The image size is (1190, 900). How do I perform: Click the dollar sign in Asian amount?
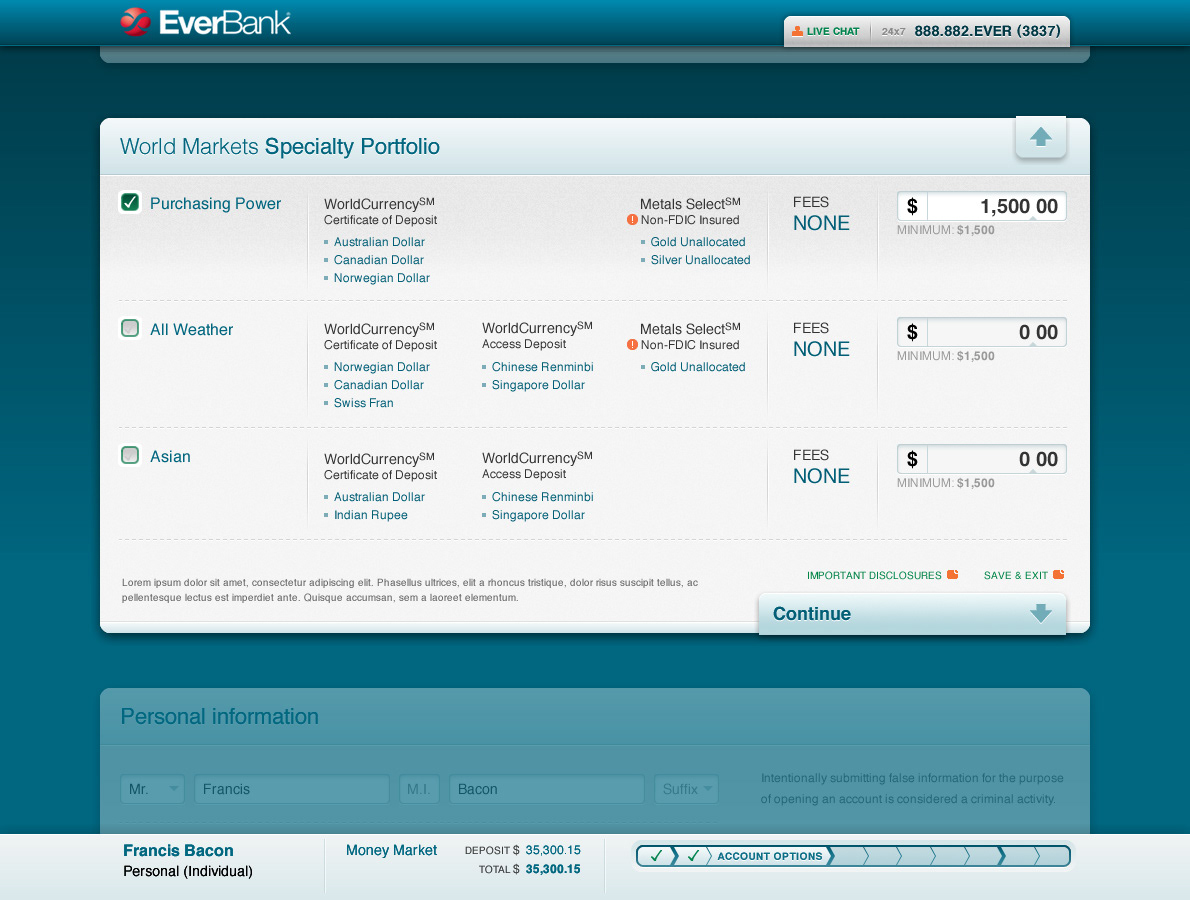912,459
